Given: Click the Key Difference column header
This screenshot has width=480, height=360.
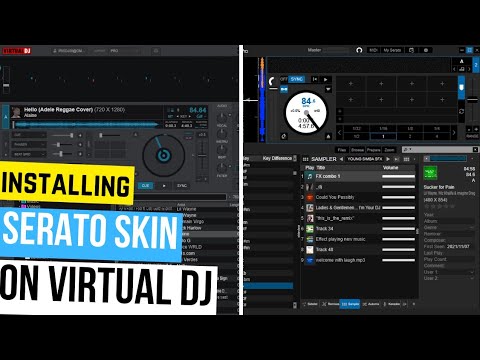Looking at the screenshot, I should 277,158.
